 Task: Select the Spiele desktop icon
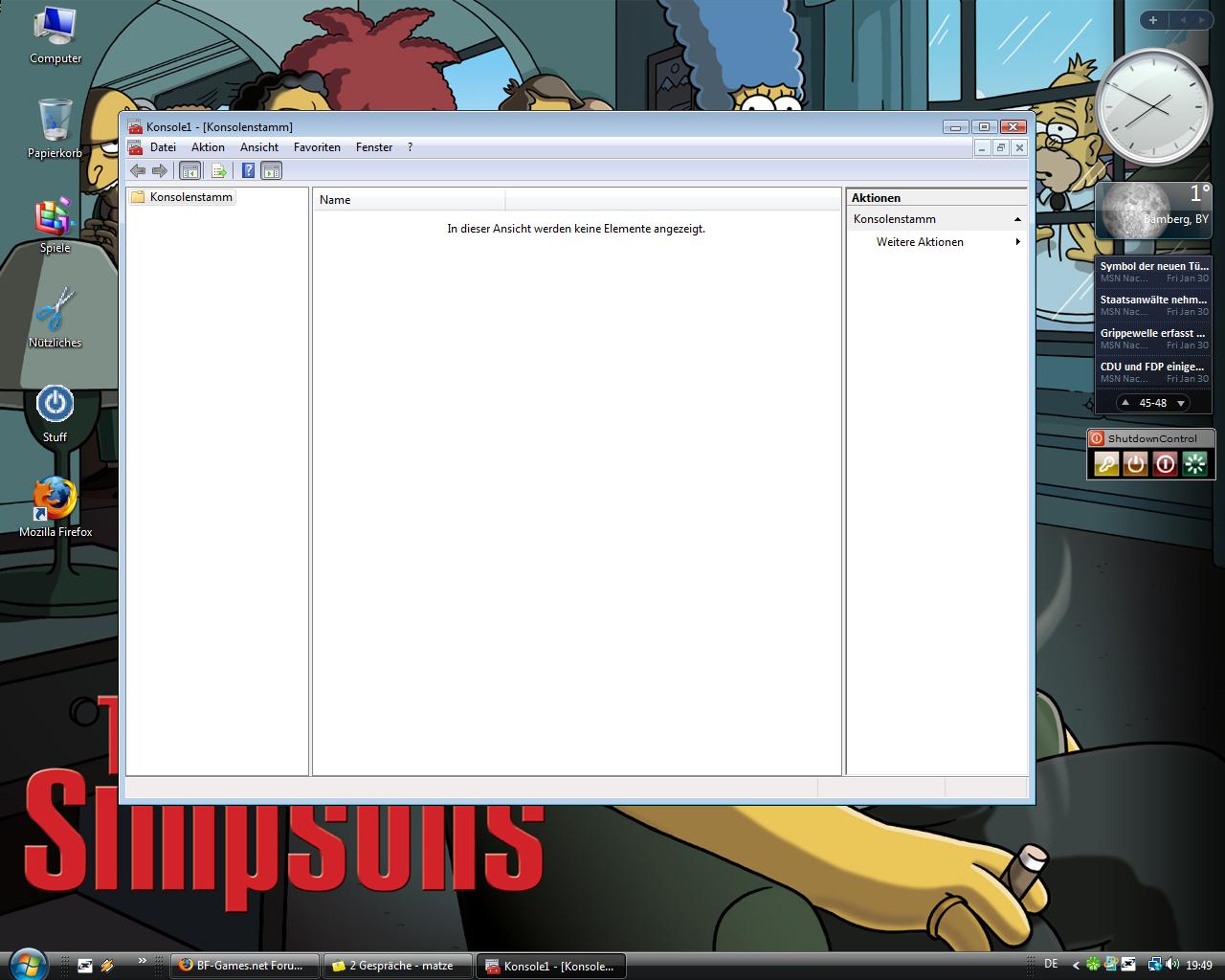pyautogui.click(x=55, y=226)
